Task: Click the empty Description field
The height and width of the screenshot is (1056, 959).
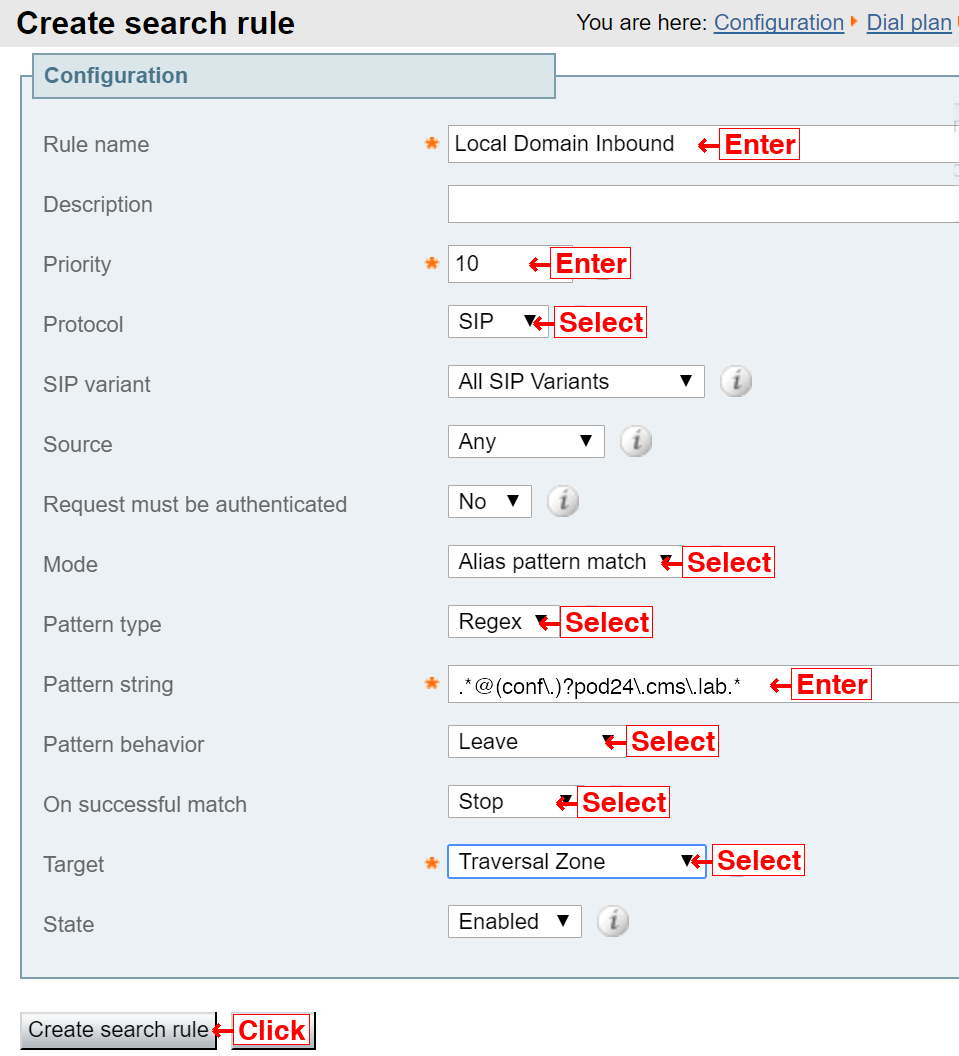Action: [x=704, y=204]
